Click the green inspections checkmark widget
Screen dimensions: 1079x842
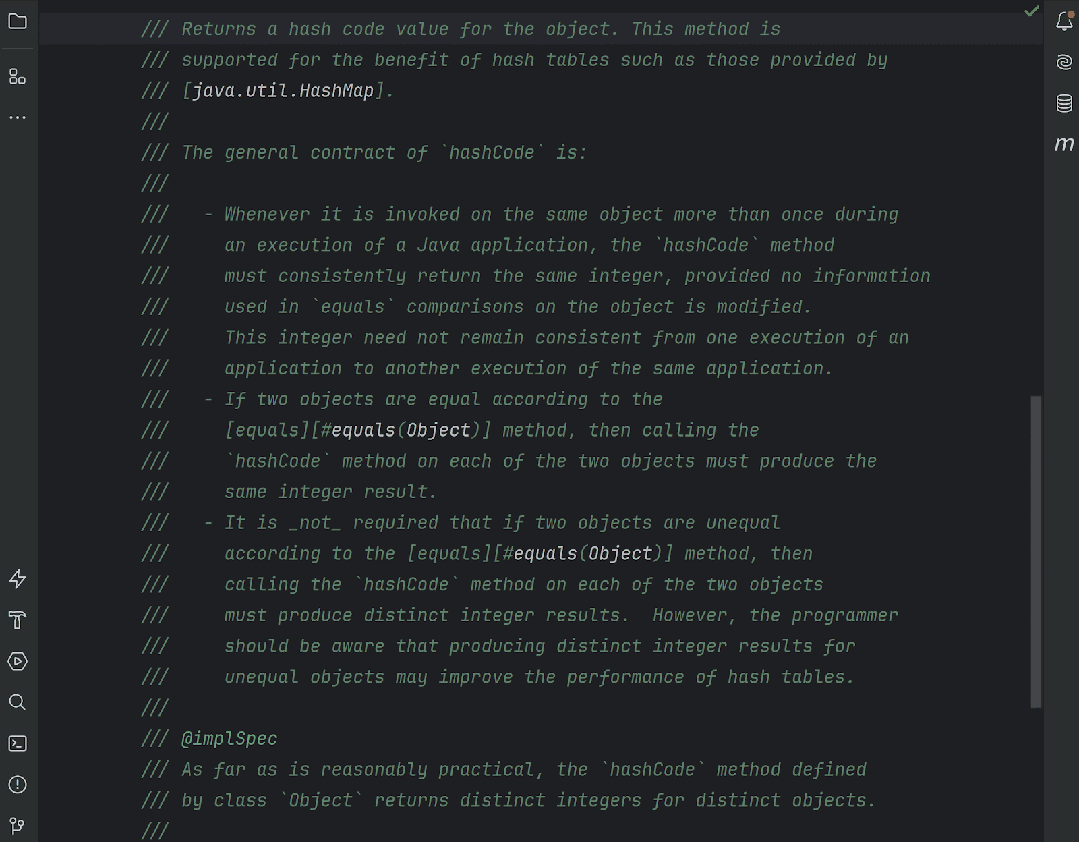click(1031, 12)
